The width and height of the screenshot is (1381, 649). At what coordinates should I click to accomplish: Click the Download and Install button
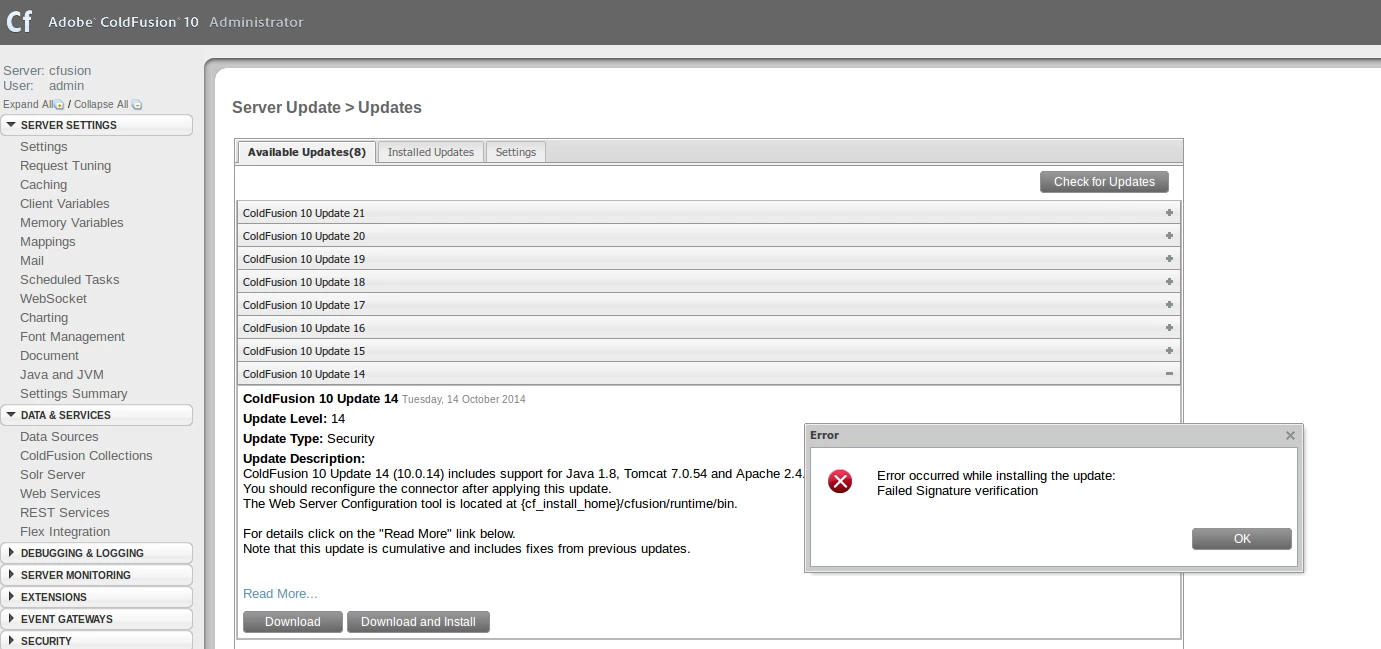pos(418,622)
